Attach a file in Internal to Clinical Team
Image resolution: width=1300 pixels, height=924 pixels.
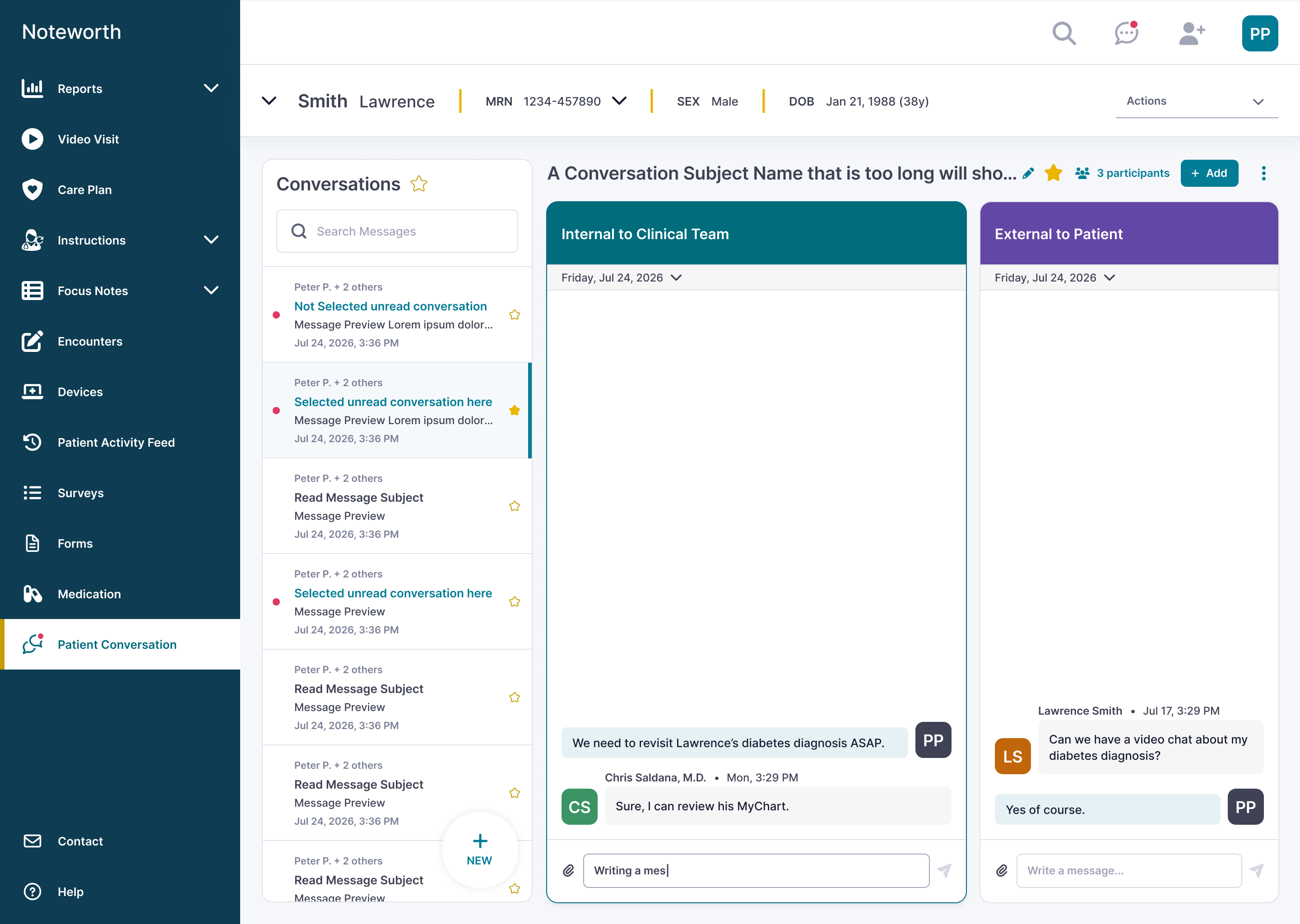point(568,870)
